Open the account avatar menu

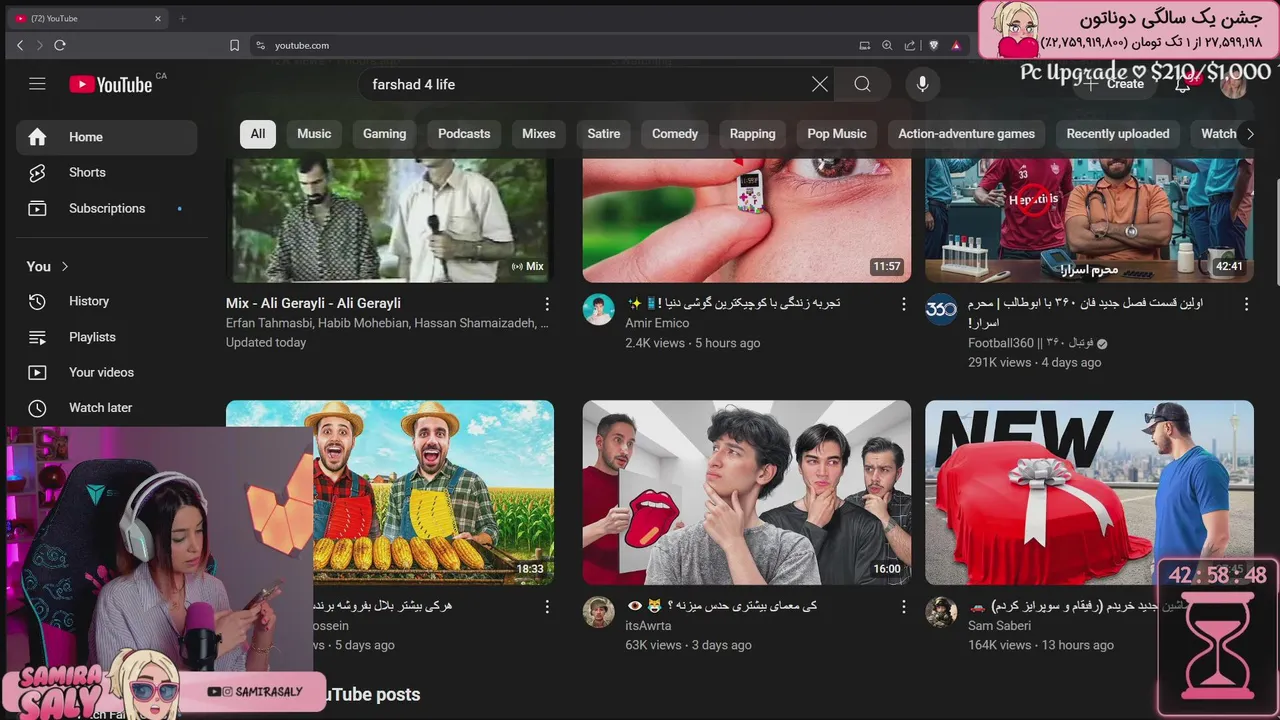(1234, 84)
